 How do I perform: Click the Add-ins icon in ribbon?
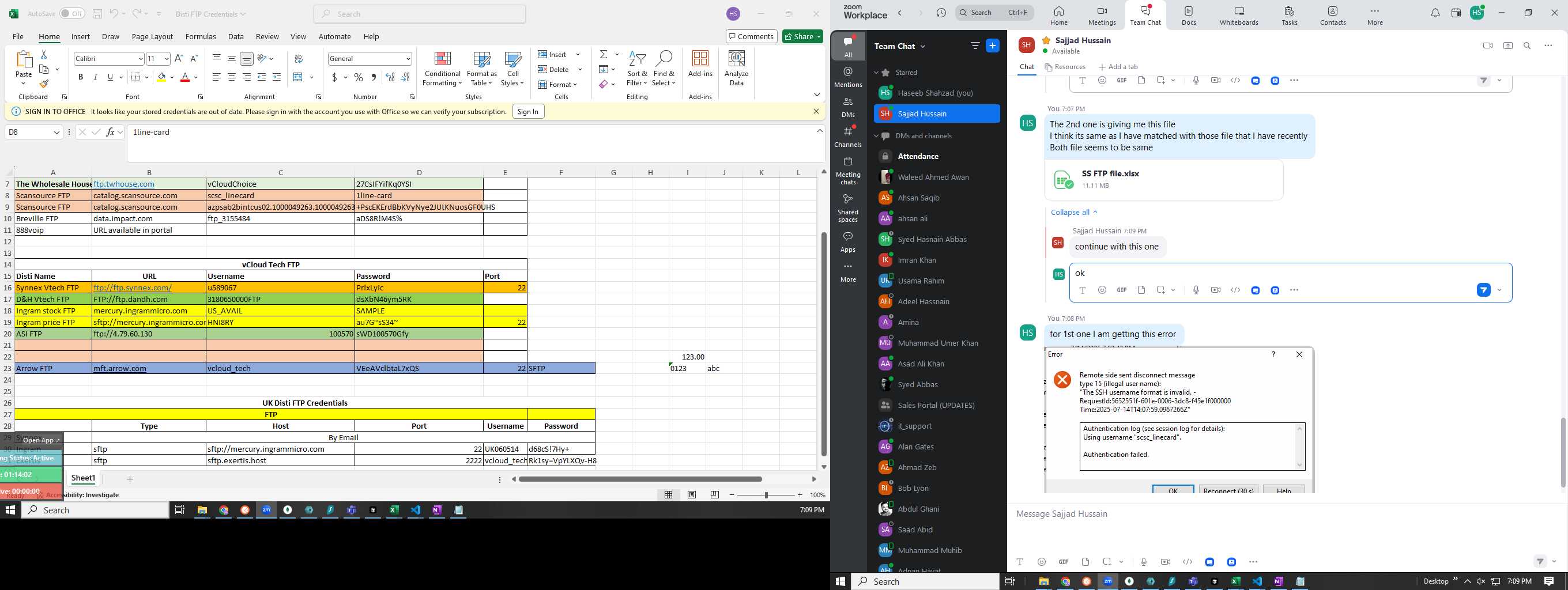[700, 64]
